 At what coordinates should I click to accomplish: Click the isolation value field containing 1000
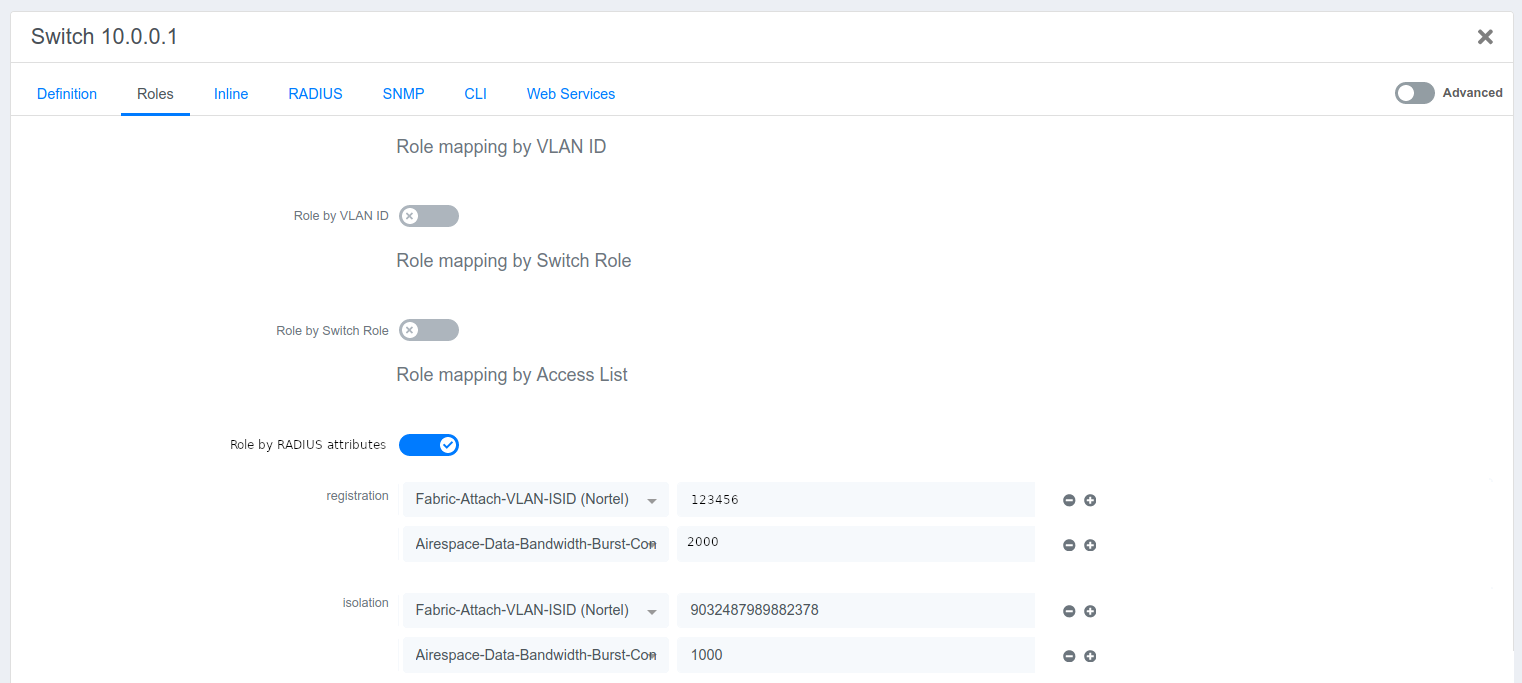click(x=856, y=655)
